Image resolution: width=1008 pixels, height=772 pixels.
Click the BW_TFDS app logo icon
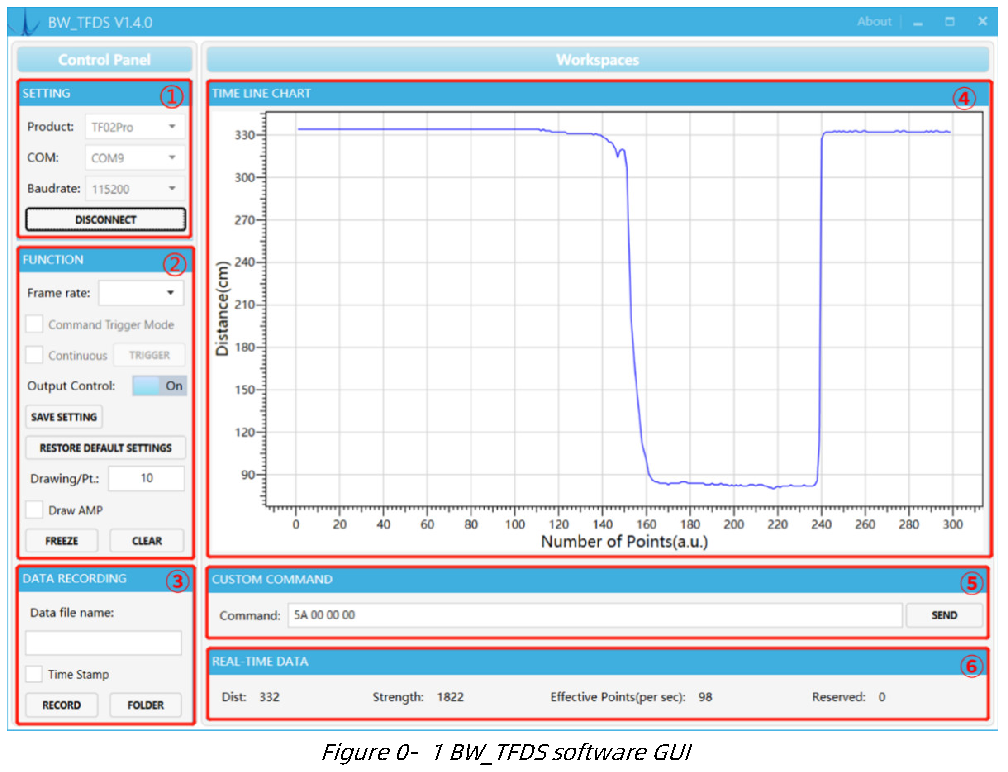click(x=26, y=22)
